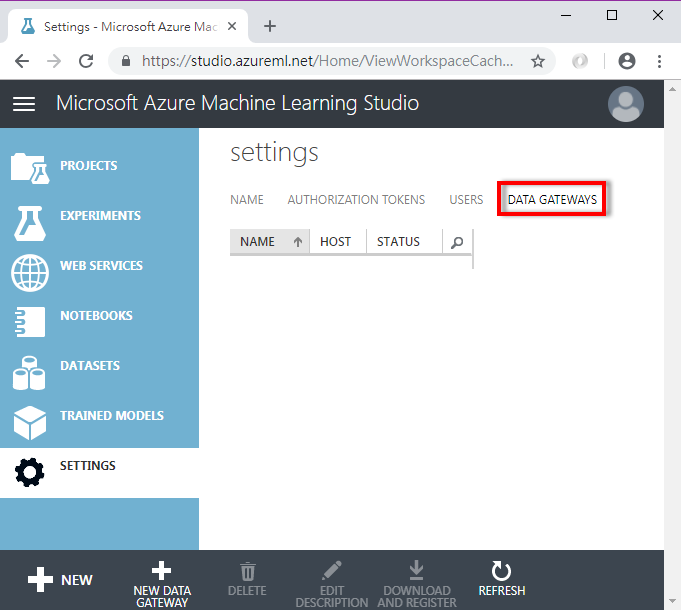
Task: Go forward in the browser
Action: tap(54, 61)
